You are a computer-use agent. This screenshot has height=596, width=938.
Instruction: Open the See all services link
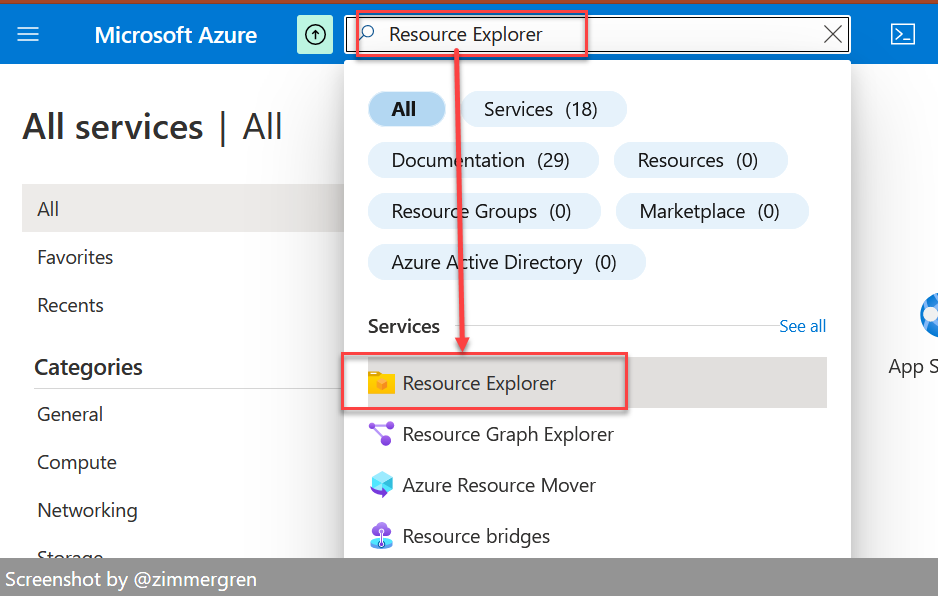click(802, 326)
